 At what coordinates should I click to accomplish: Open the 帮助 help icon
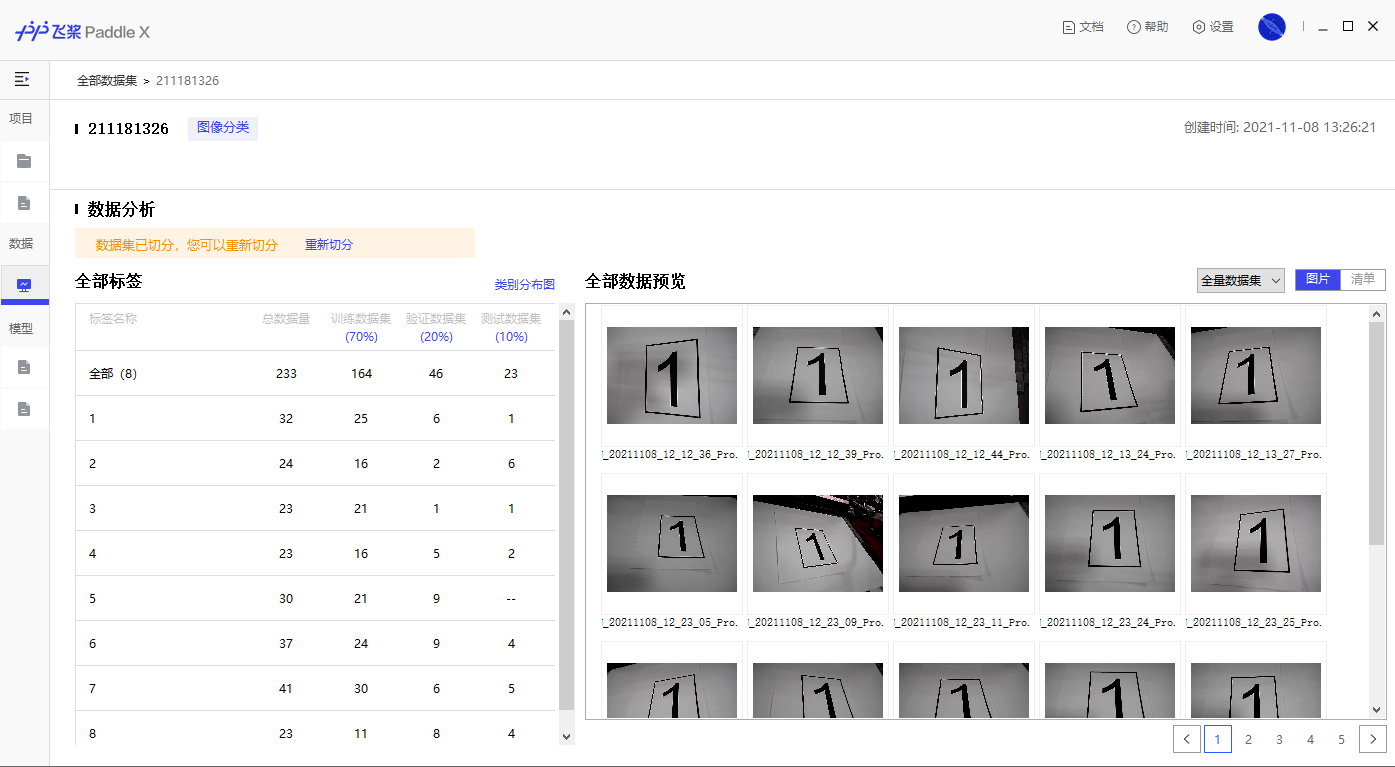(x=1134, y=27)
